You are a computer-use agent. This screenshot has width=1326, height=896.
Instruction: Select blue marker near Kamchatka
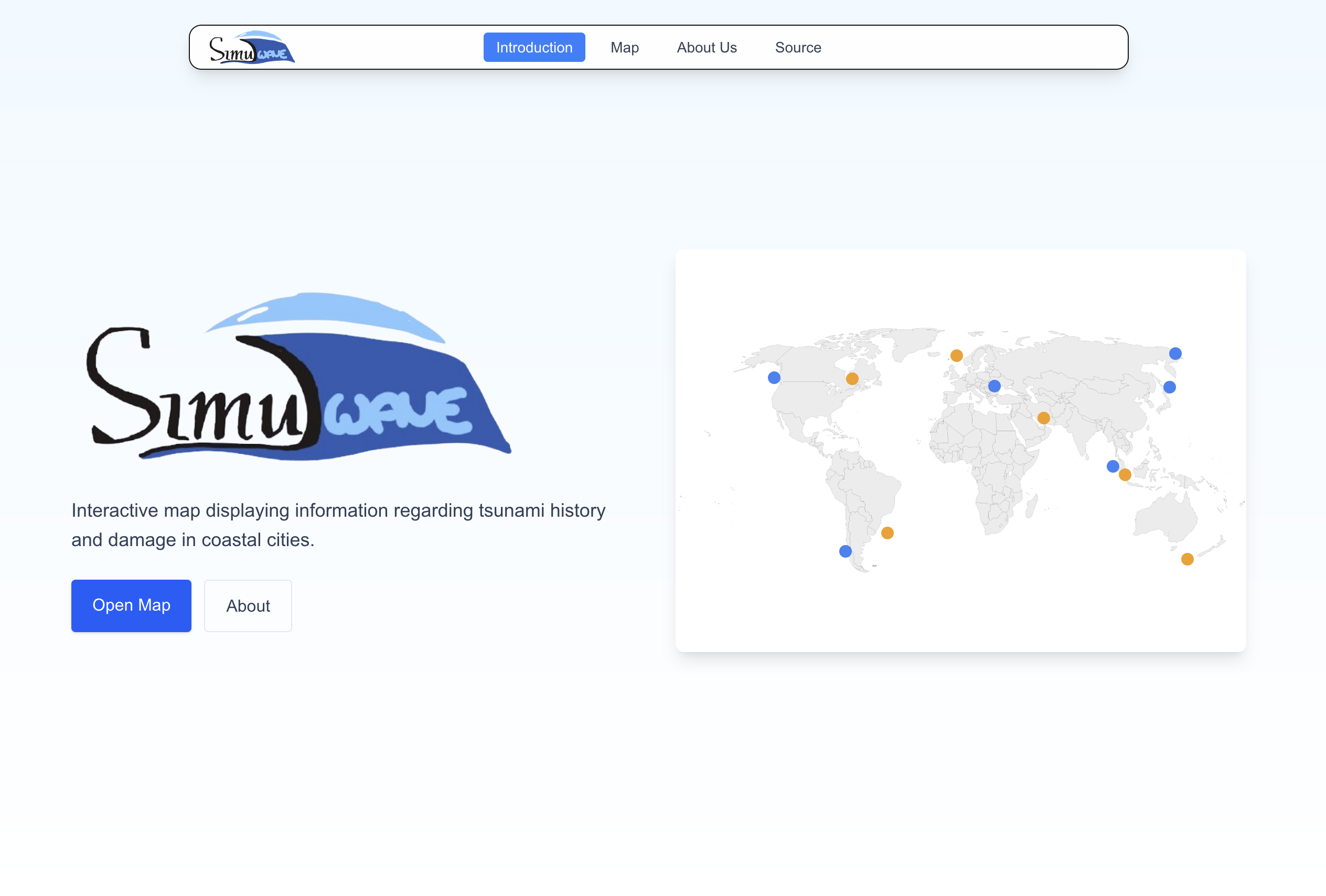pos(1175,353)
